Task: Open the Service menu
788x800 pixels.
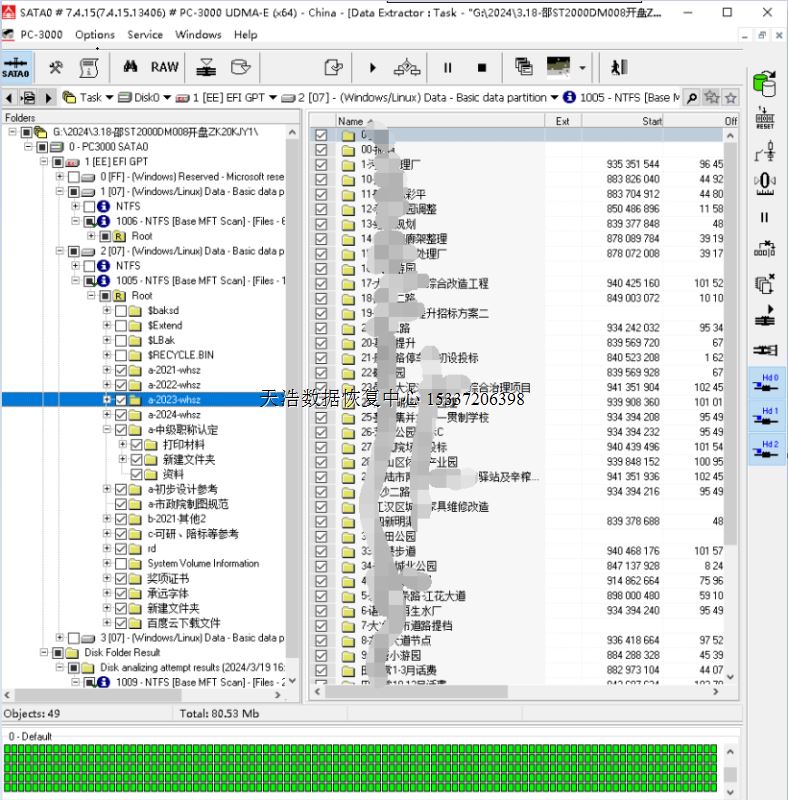Action: point(145,34)
